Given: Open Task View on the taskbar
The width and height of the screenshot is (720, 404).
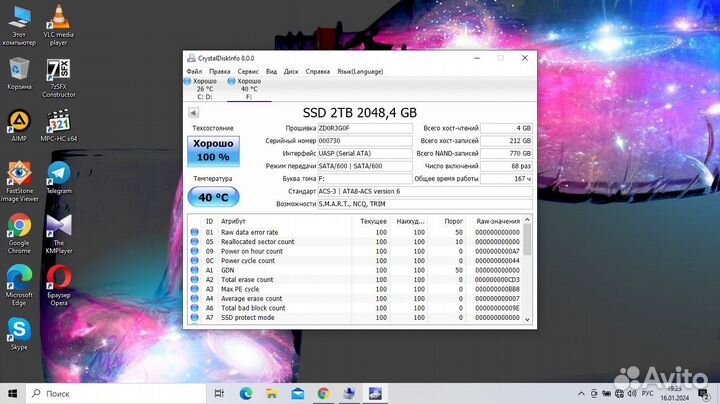Looking at the screenshot, I should [219, 393].
